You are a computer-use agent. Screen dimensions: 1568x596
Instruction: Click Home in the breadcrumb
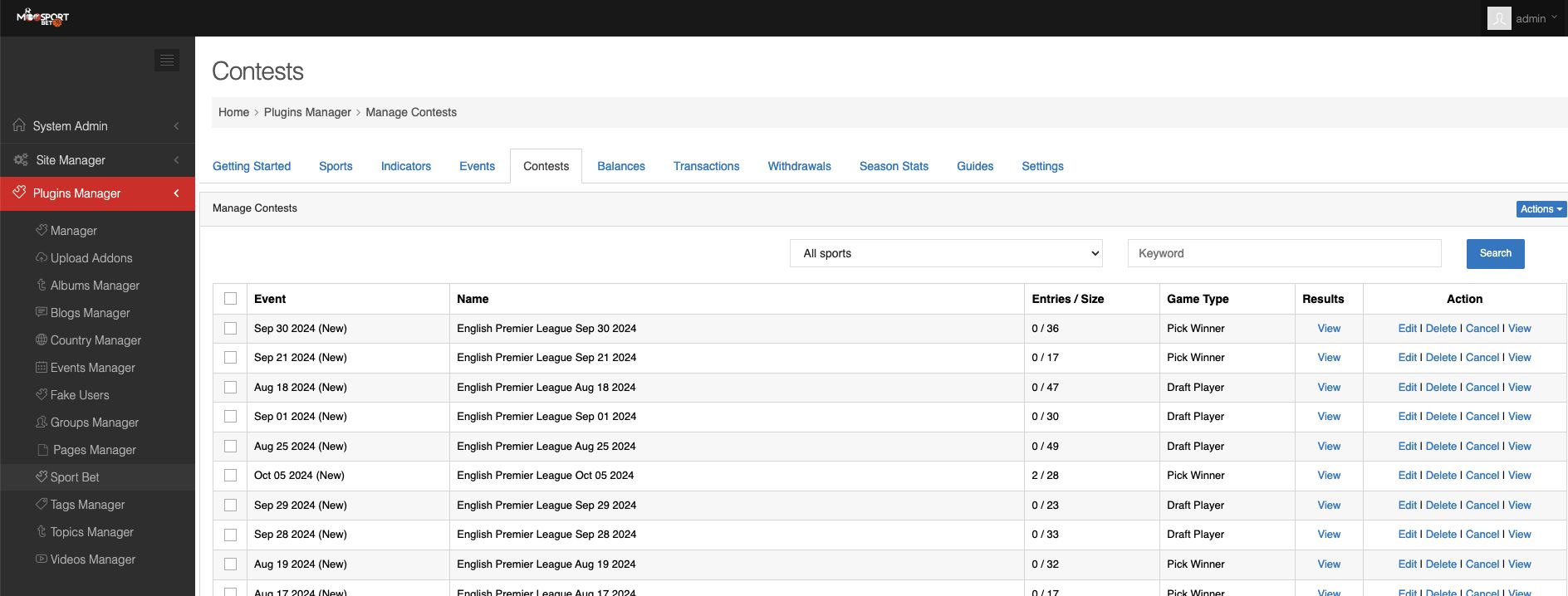[233, 112]
